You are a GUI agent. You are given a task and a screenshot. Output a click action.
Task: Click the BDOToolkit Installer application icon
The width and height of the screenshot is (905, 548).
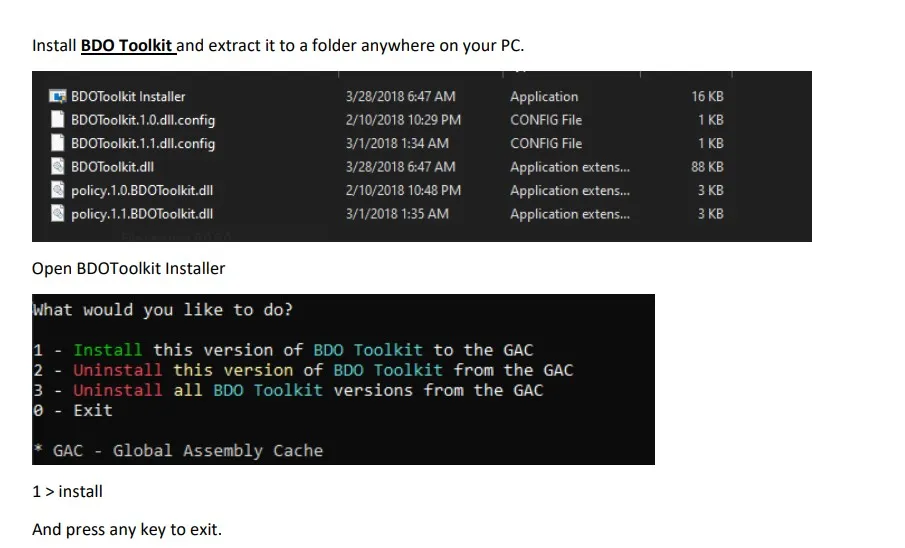click(58, 97)
